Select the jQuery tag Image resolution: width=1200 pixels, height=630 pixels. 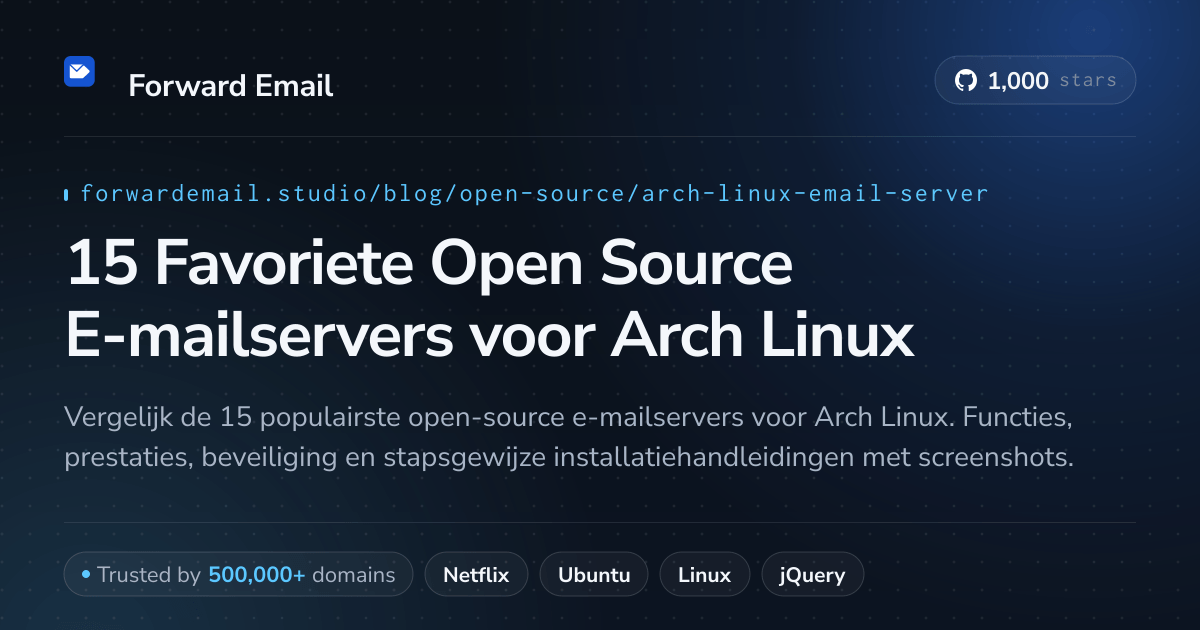click(x=813, y=575)
